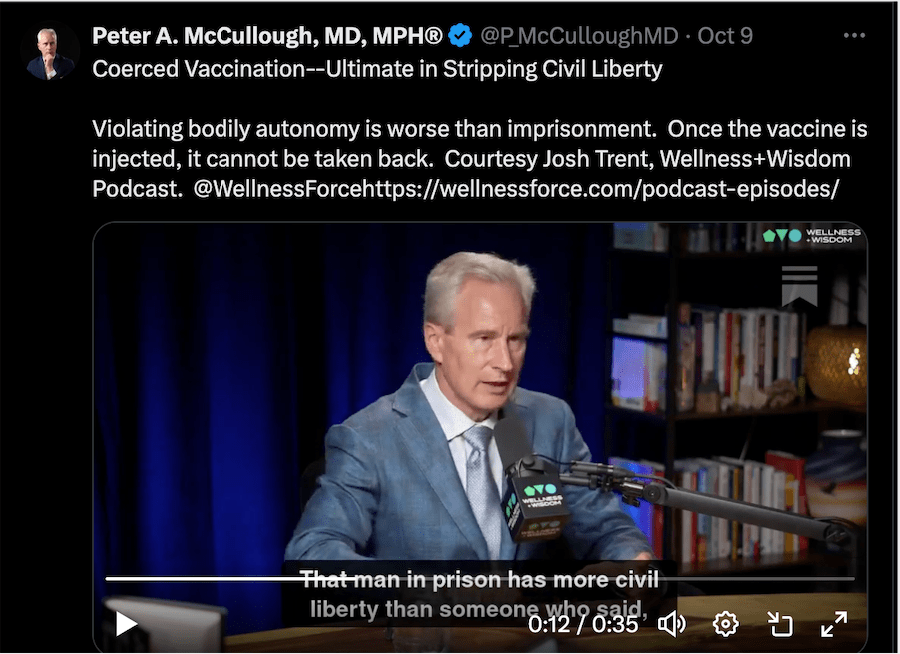Mute the video with the speaker icon
This screenshot has height=654, width=900.
(671, 624)
